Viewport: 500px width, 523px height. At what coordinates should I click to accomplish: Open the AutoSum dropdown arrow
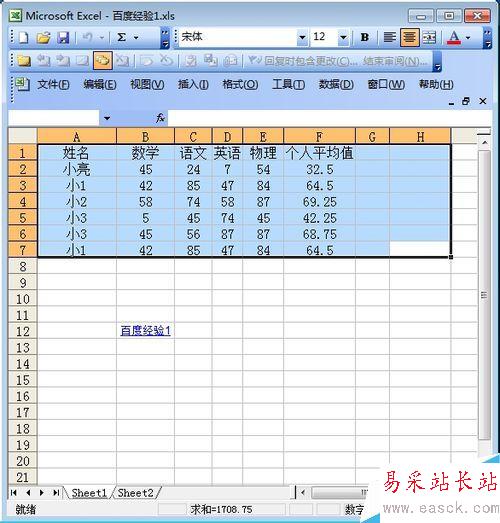pyautogui.click(x=136, y=38)
